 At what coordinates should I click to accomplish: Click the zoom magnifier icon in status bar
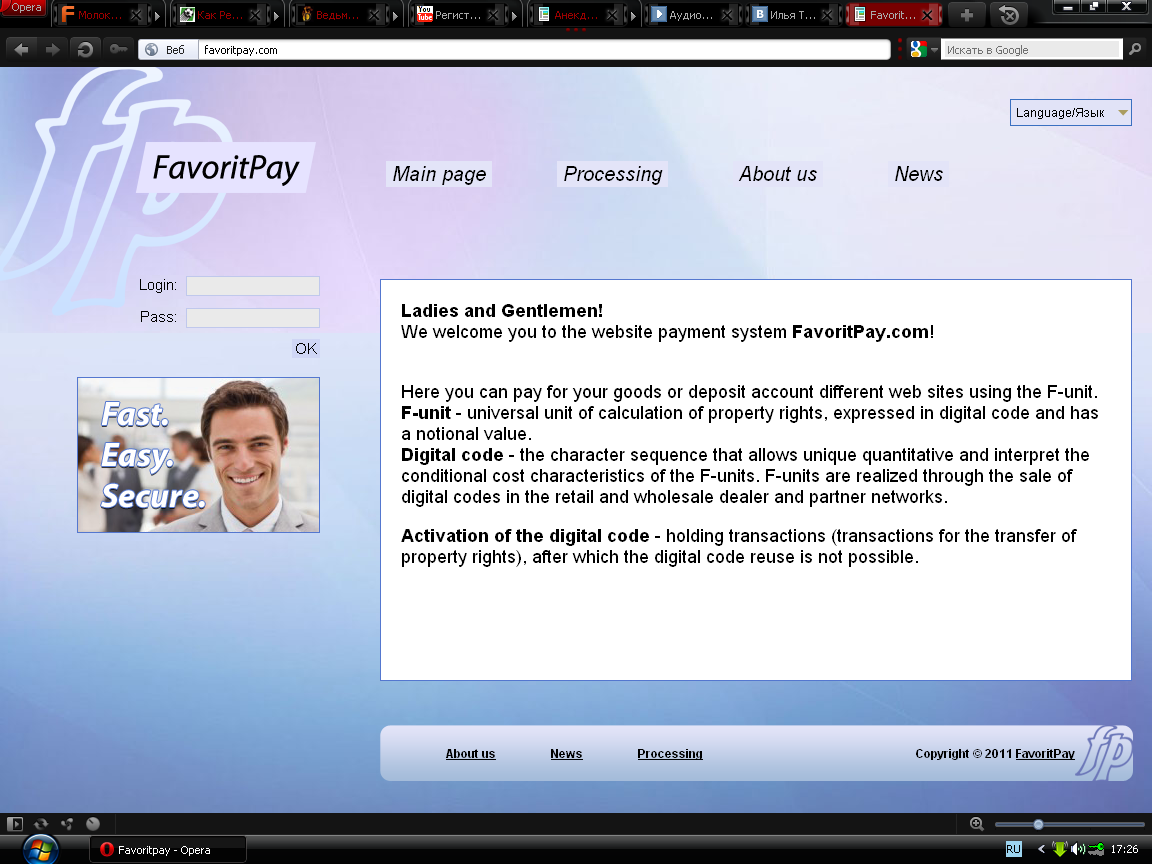(976, 824)
